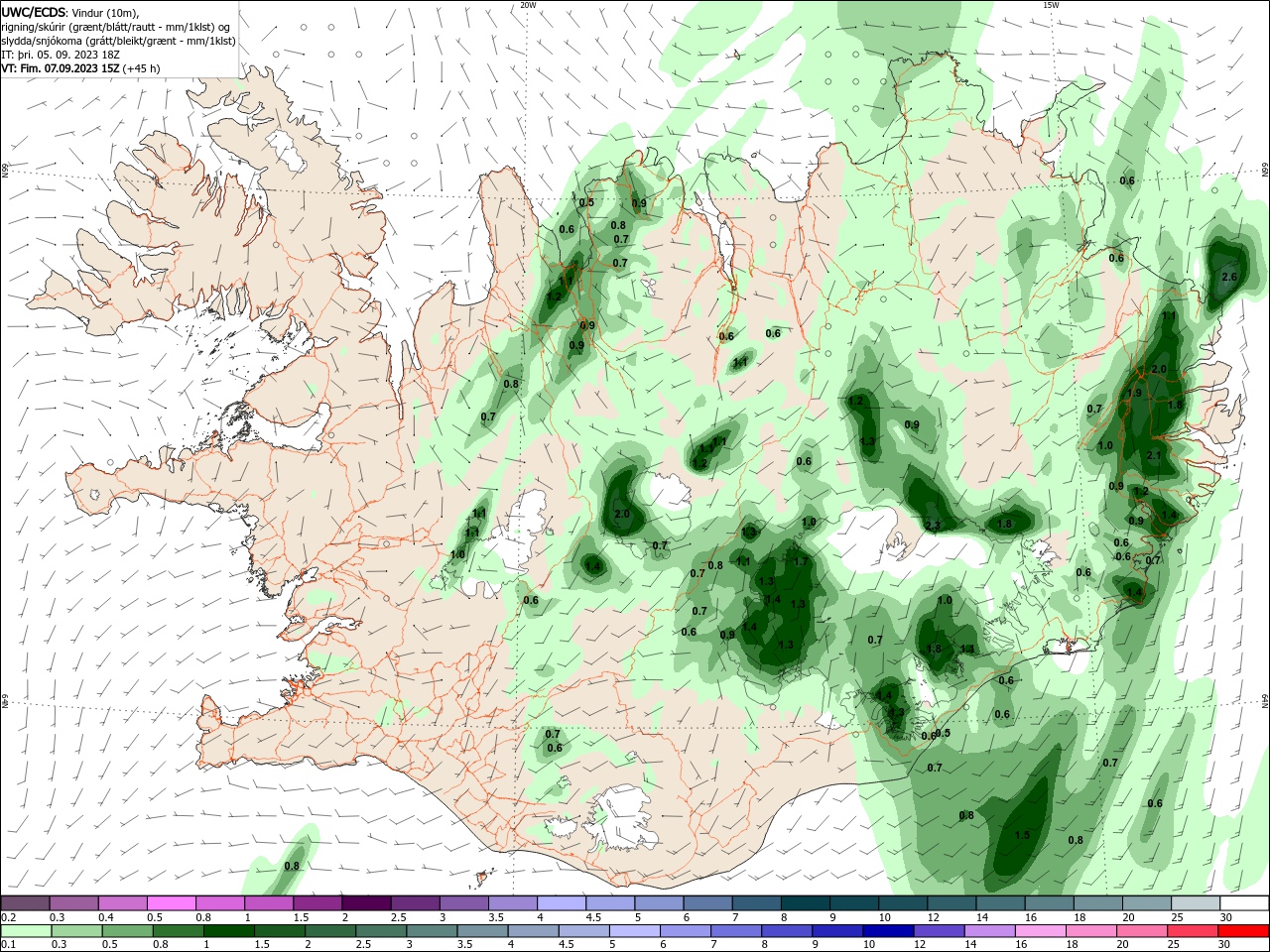
Task: Select the light violet 14 rain swatch
Action: click(x=988, y=931)
